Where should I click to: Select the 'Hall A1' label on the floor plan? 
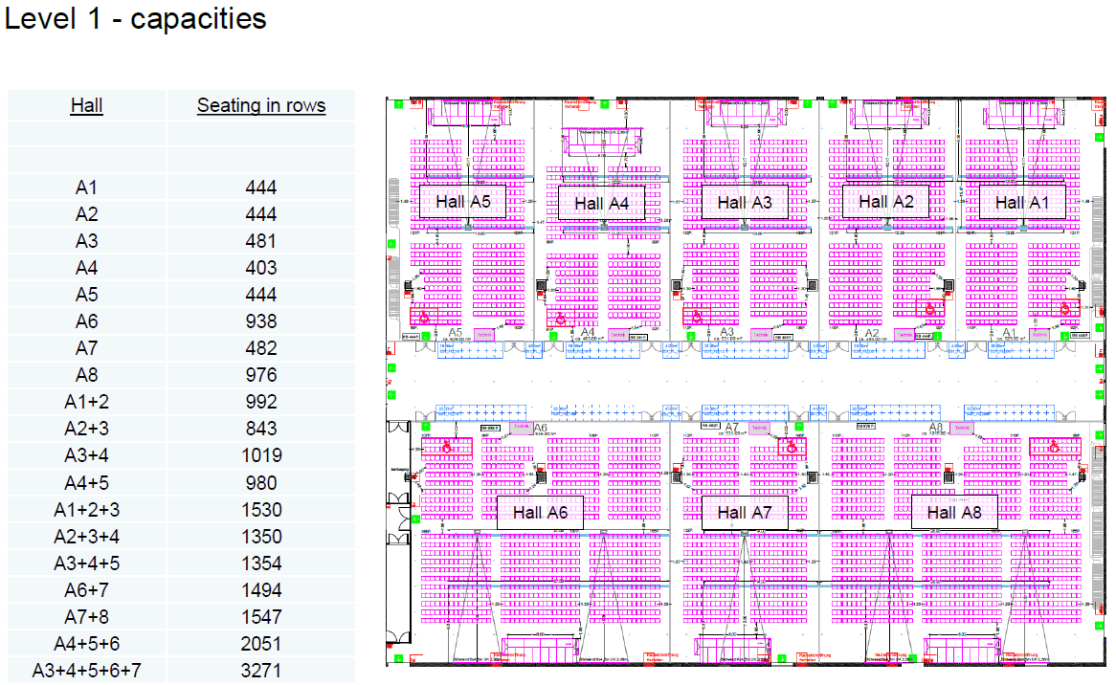pos(1022,203)
